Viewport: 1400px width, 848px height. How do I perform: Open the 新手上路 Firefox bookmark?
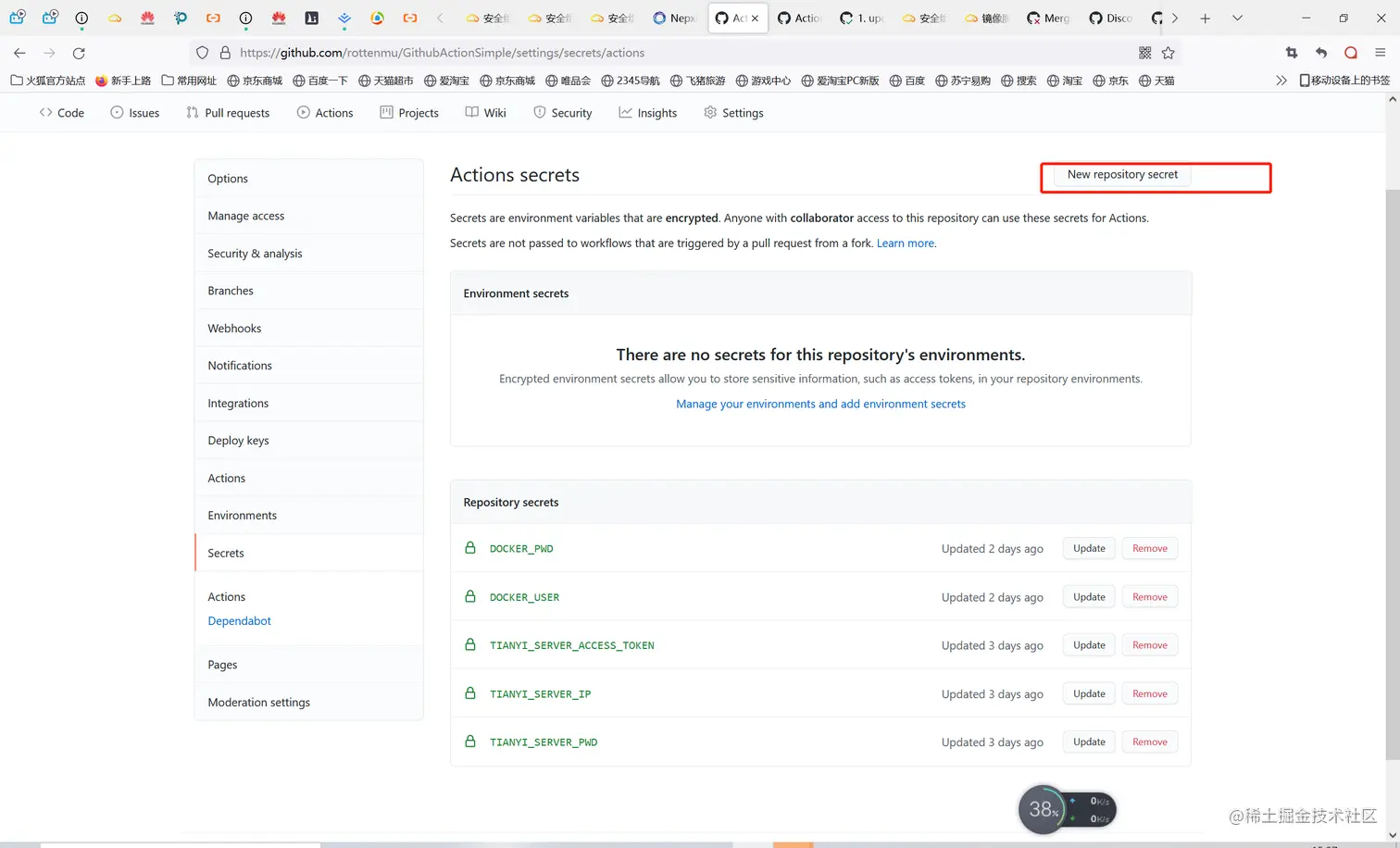123,81
